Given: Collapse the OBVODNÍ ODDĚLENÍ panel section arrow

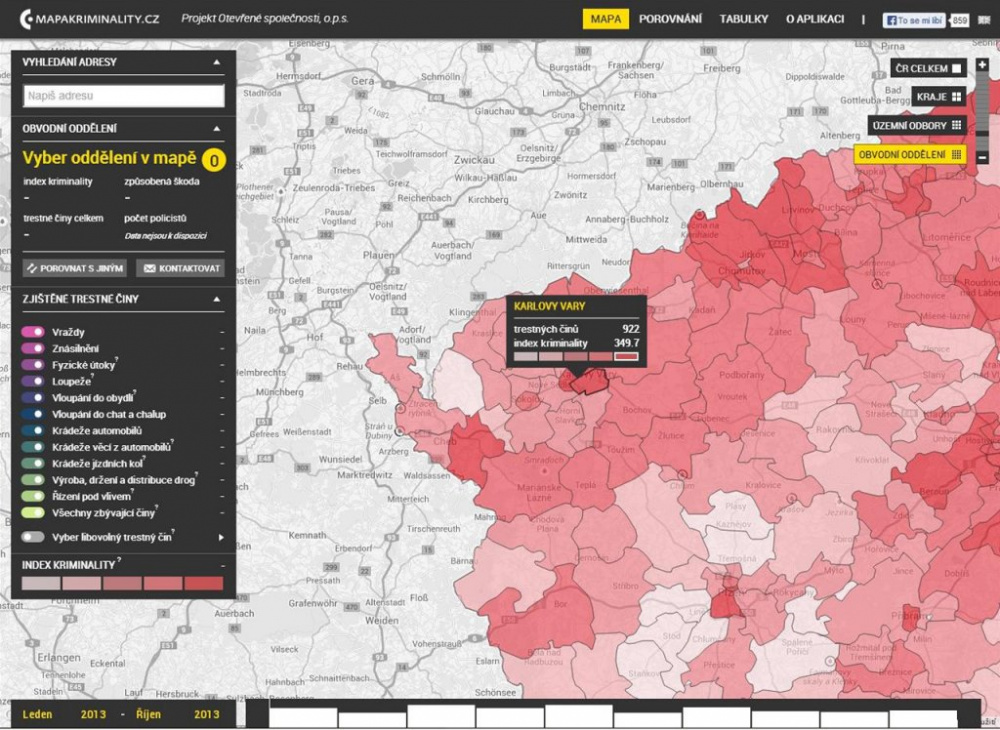Looking at the screenshot, I should [217, 128].
